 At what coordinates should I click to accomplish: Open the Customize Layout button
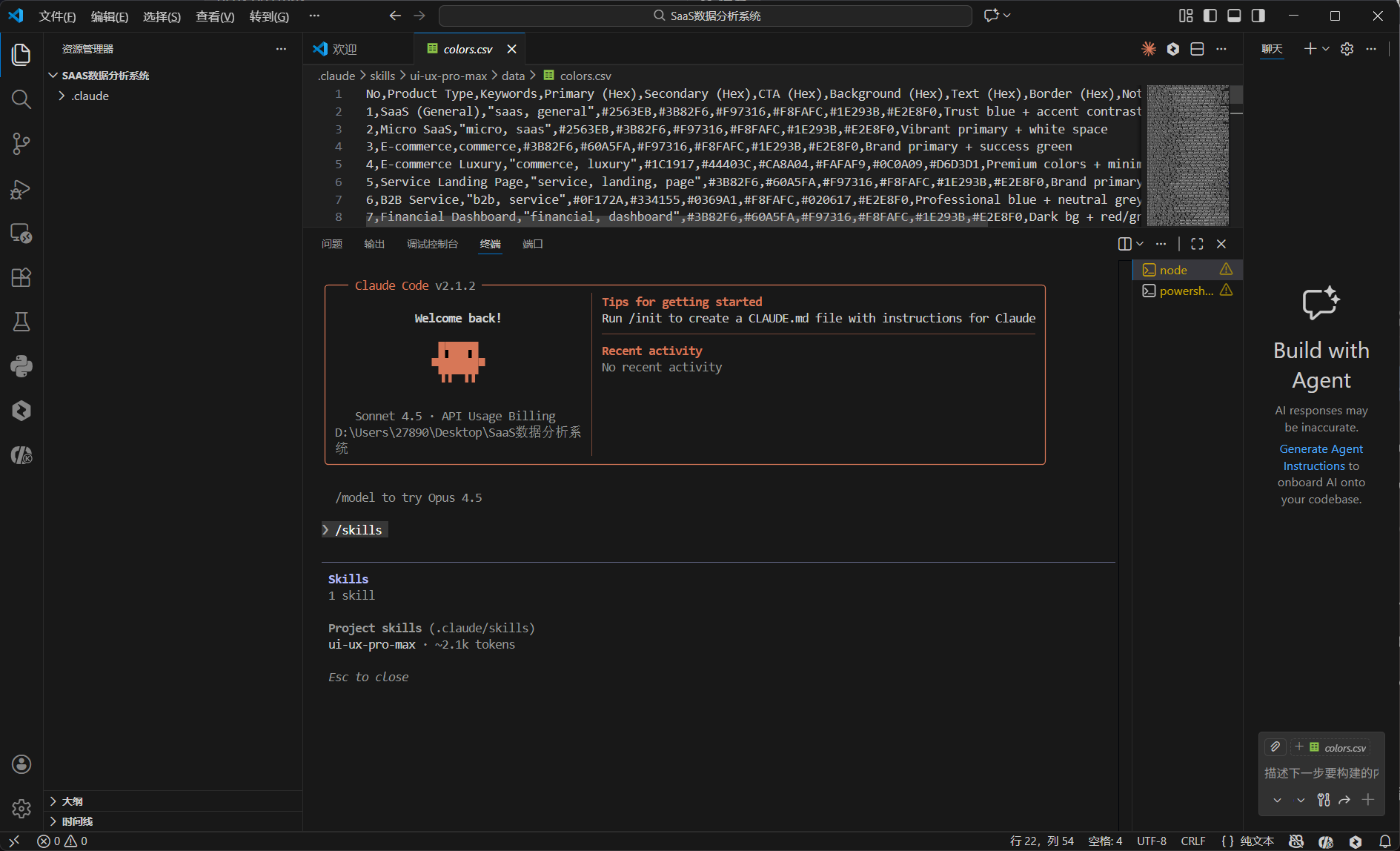point(1186,16)
